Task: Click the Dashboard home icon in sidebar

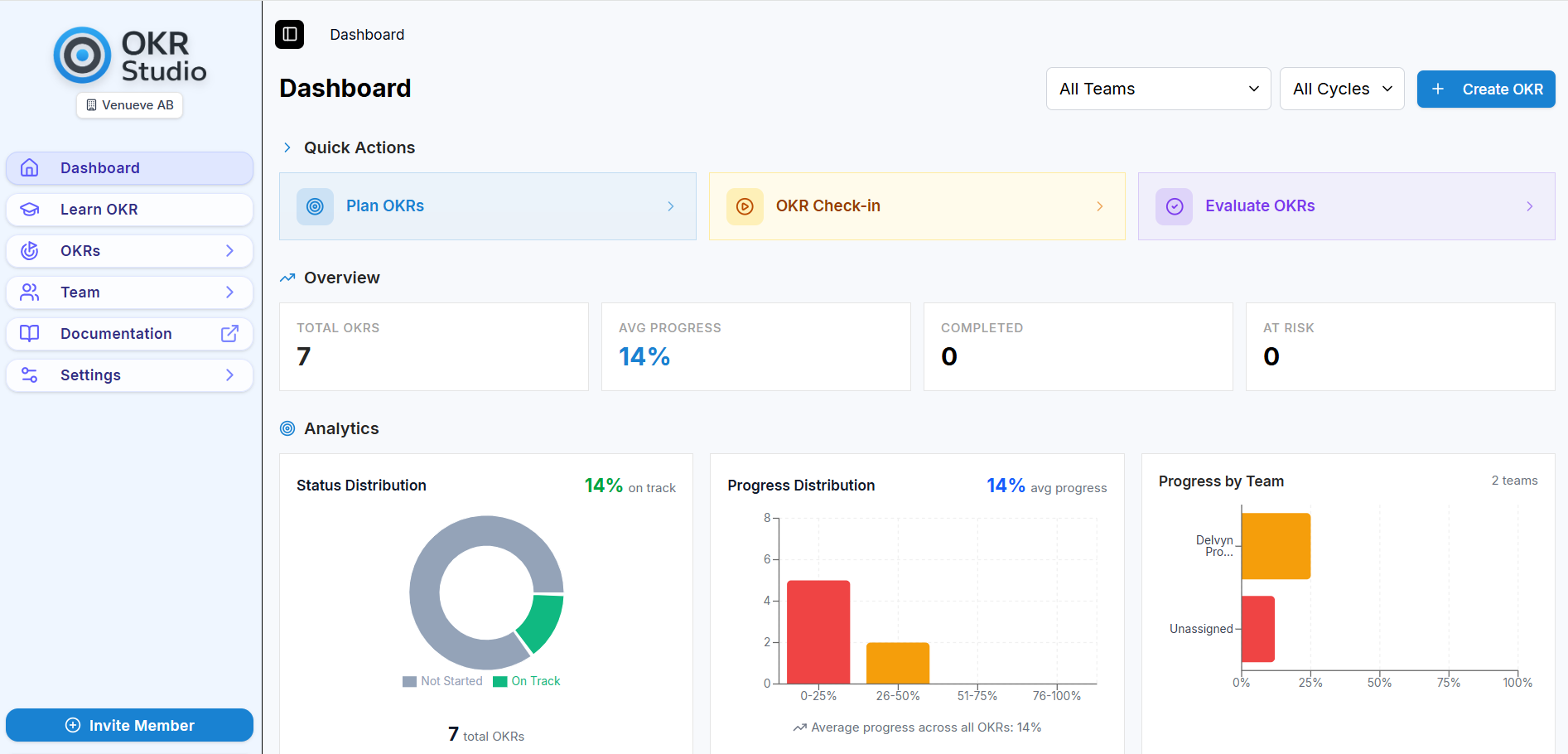Action: tap(30, 167)
